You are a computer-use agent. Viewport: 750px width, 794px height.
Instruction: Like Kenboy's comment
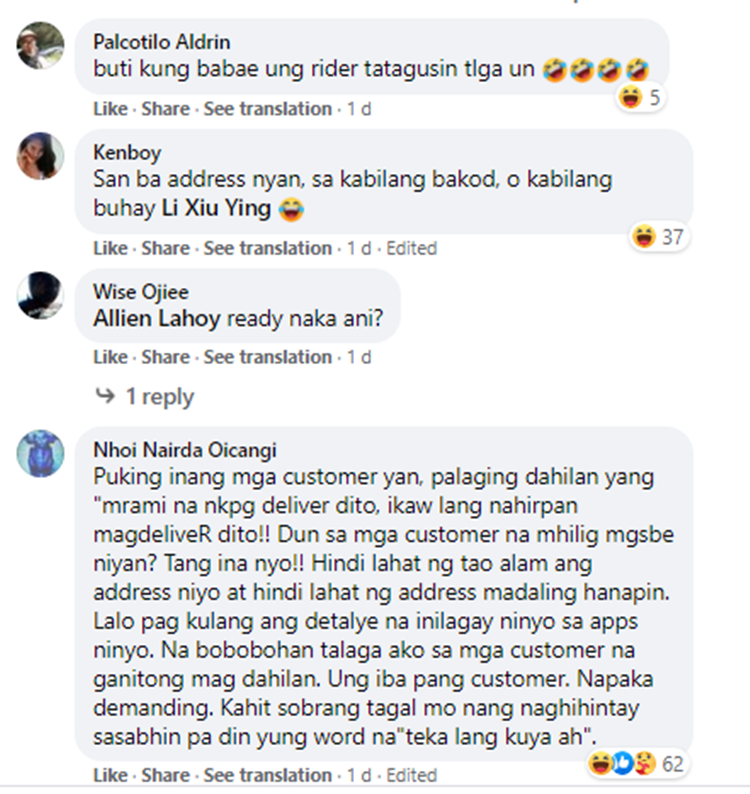pyautogui.click(x=110, y=248)
